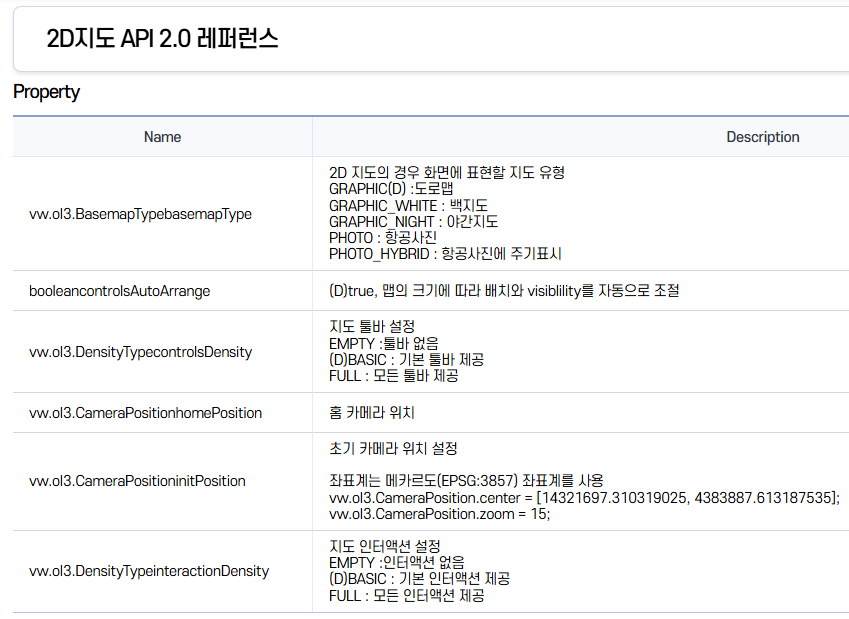Click the text '지도 인터액션 설정'
This screenshot has width=849, height=619.
tap(384, 546)
